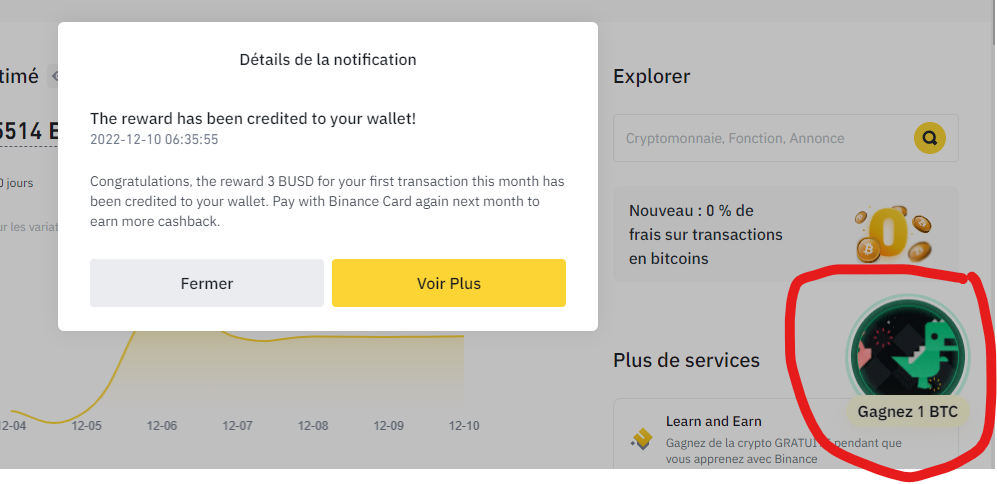Select the 12-06 date on the chart axis
The width and height of the screenshot is (997, 484).
coord(162,426)
